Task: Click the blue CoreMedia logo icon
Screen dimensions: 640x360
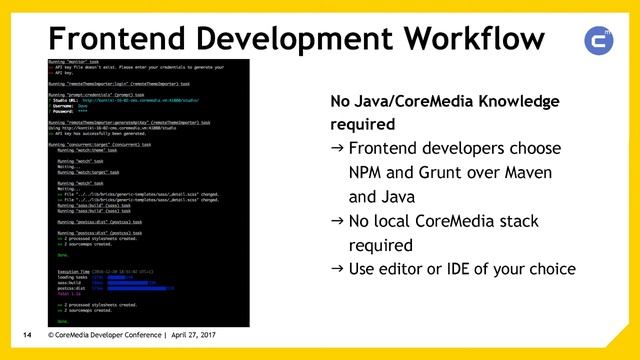Action: click(598, 40)
